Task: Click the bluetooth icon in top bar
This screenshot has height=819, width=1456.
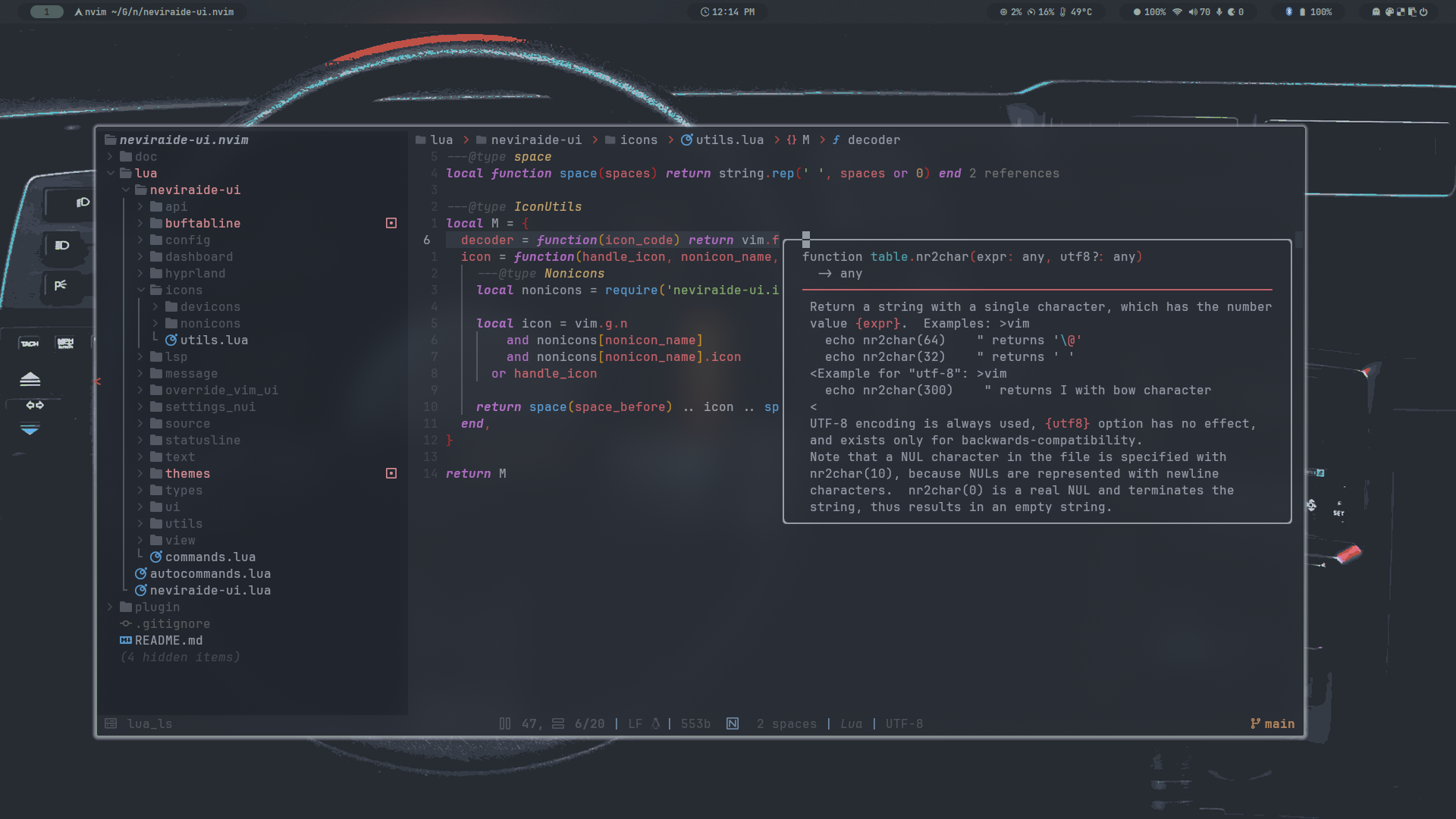Action: [x=1288, y=11]
